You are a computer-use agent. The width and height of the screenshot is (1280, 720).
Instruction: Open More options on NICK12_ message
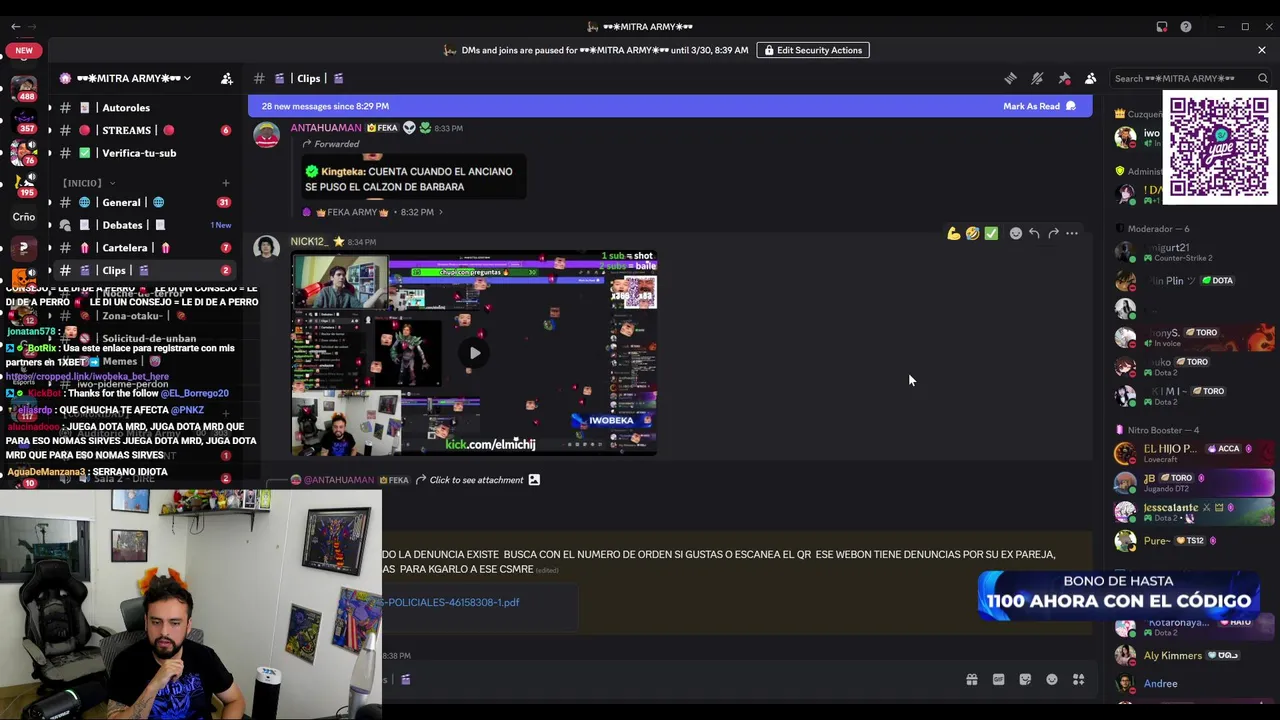[x=1072, y=233]
